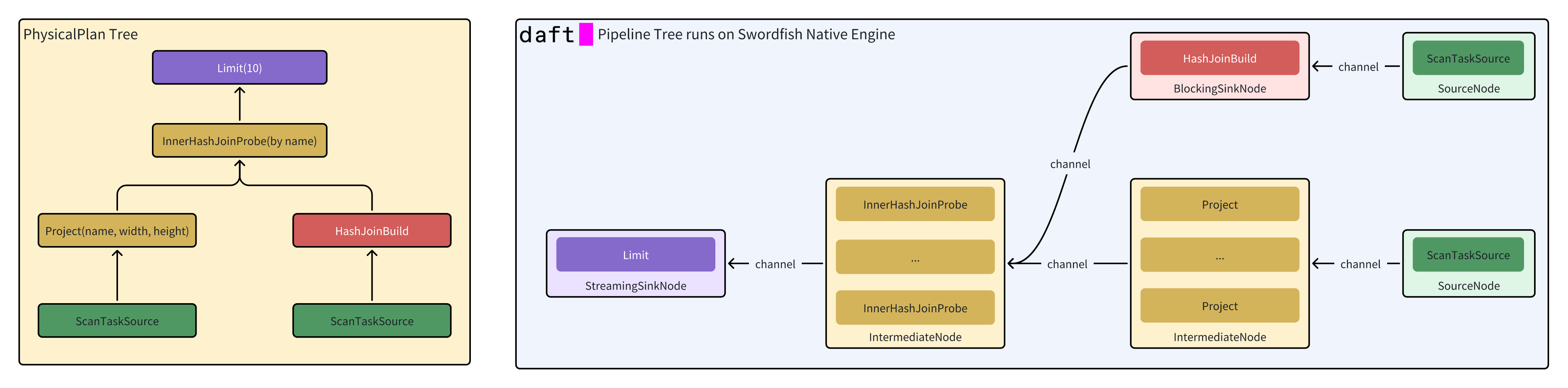Click the Pipeline Tree heading text
Screen dimensions: 1568x388
(746, 34)
